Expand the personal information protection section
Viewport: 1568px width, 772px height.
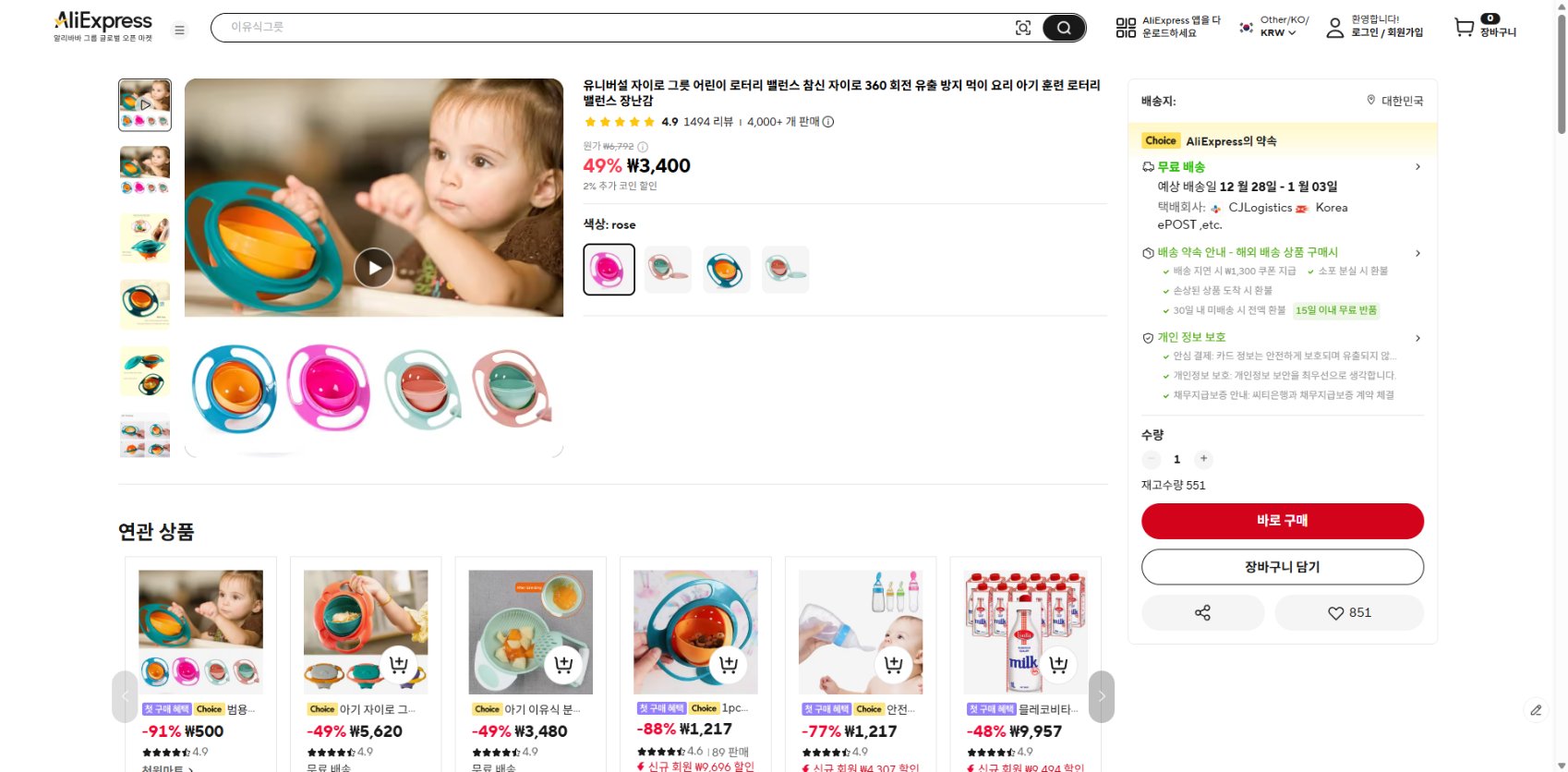pyautogui.click(x=1417, y=338)
